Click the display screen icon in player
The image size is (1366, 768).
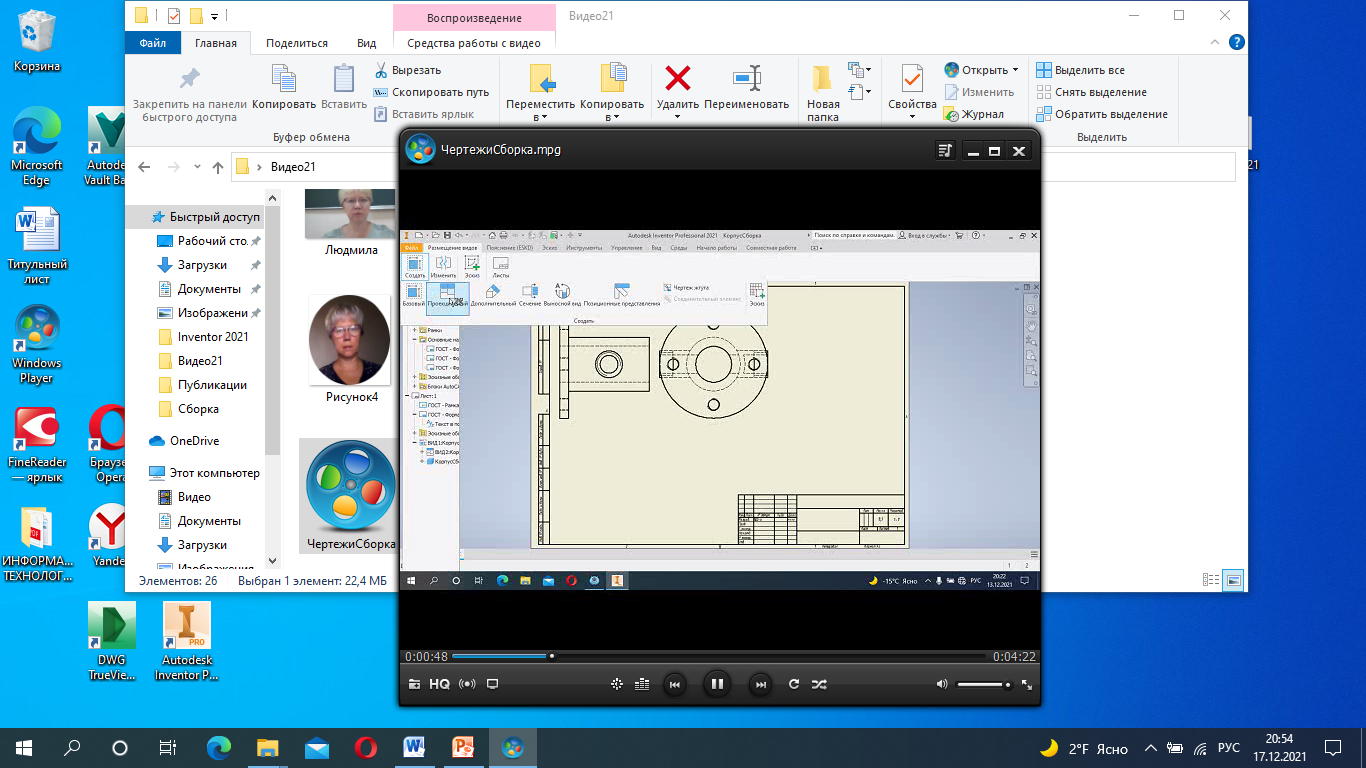(492, 684)
